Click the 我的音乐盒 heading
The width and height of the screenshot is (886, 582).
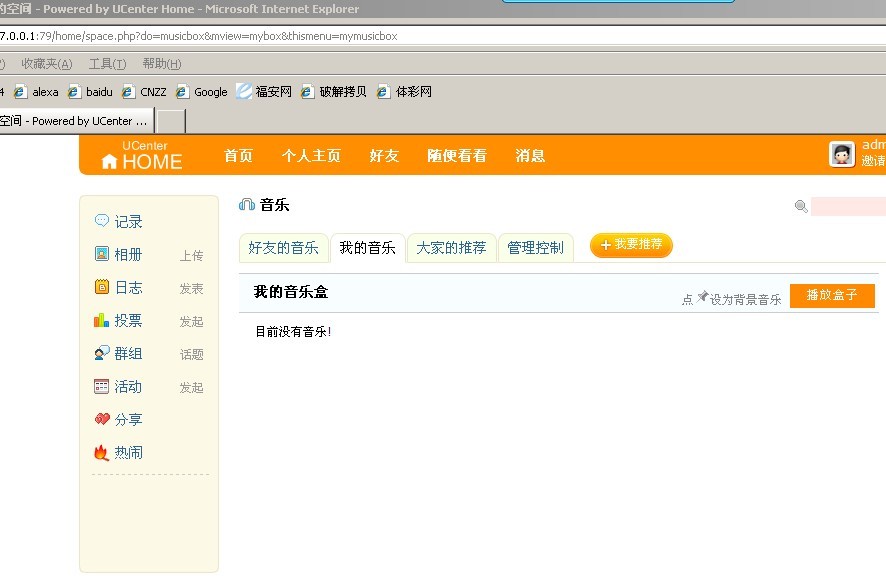click(x=291, y=292)
